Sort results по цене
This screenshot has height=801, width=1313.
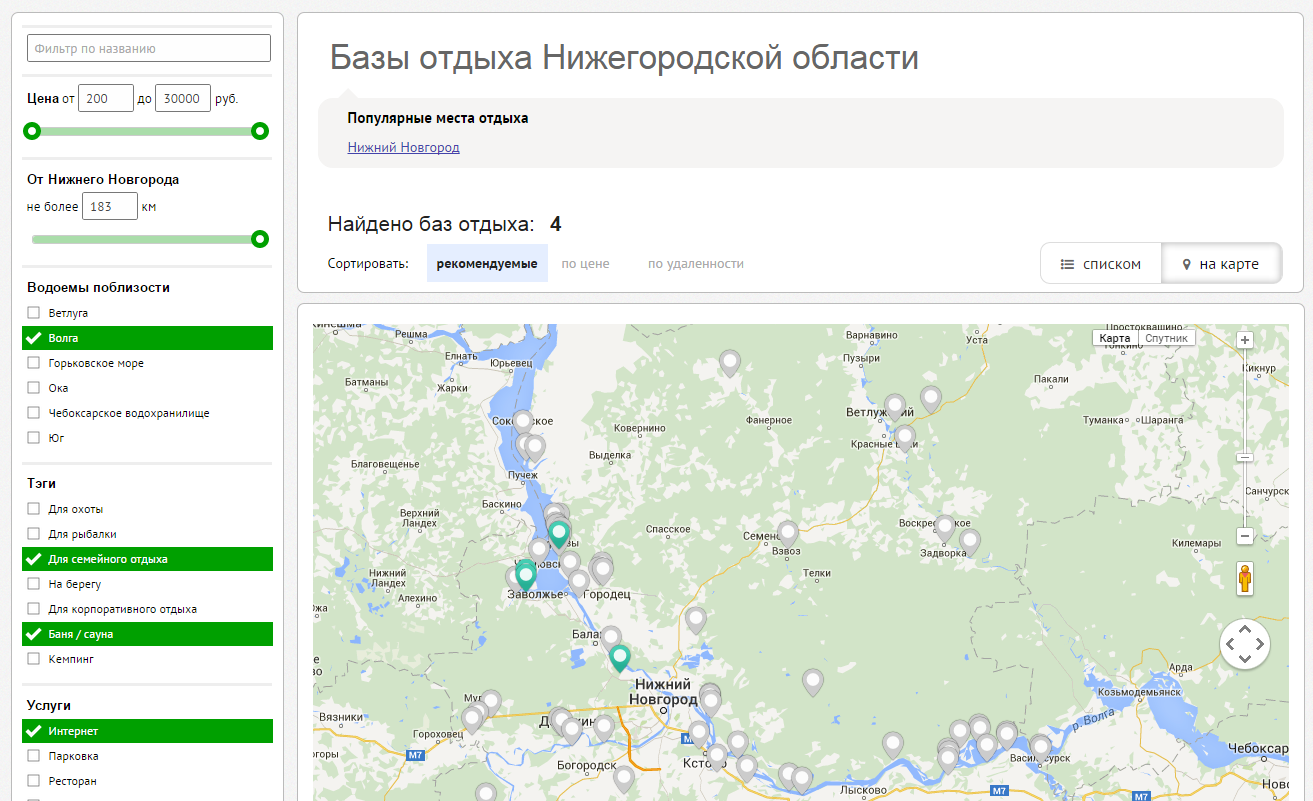click(585, 264)
